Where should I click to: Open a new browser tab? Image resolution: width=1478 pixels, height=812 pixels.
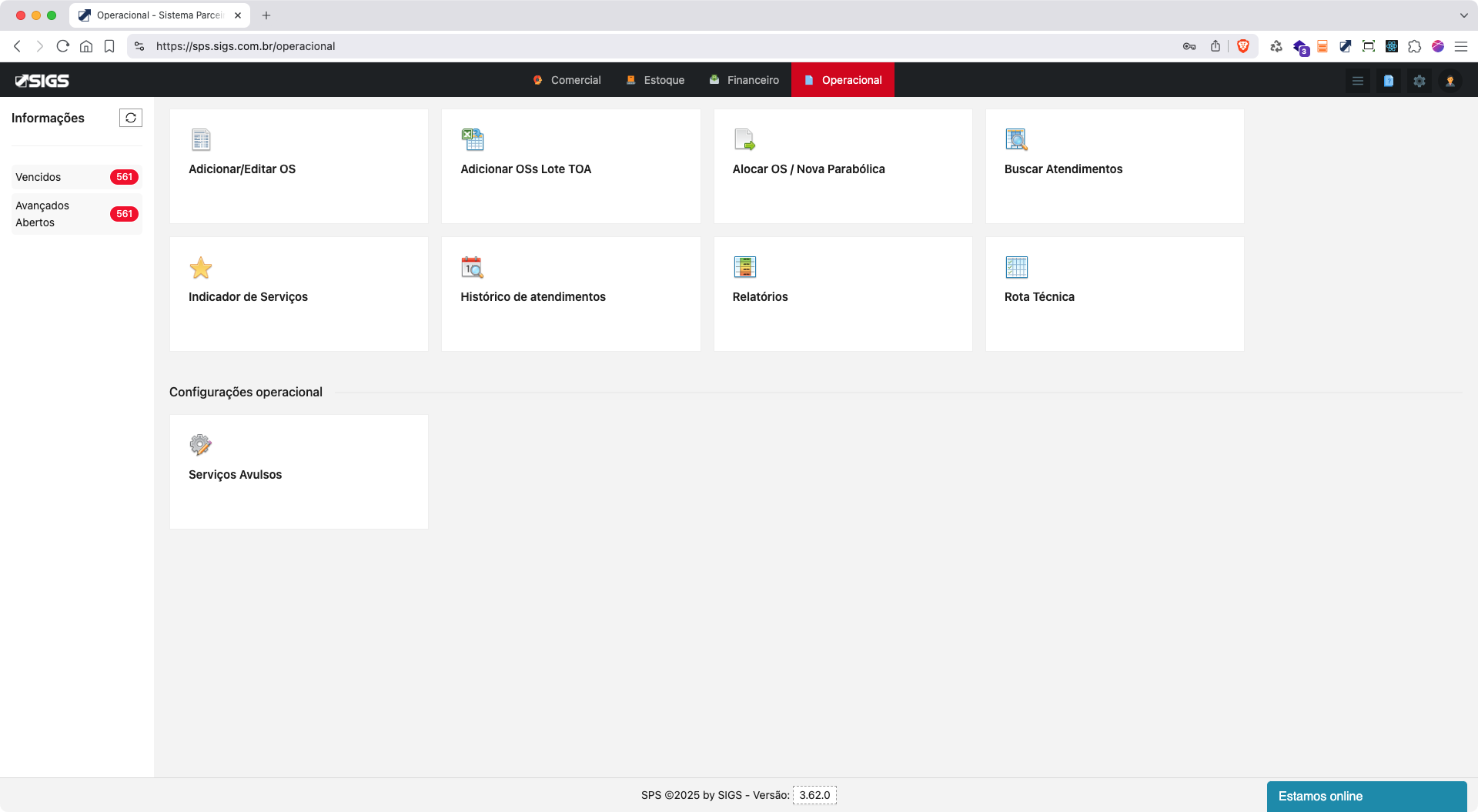[266, 15]
